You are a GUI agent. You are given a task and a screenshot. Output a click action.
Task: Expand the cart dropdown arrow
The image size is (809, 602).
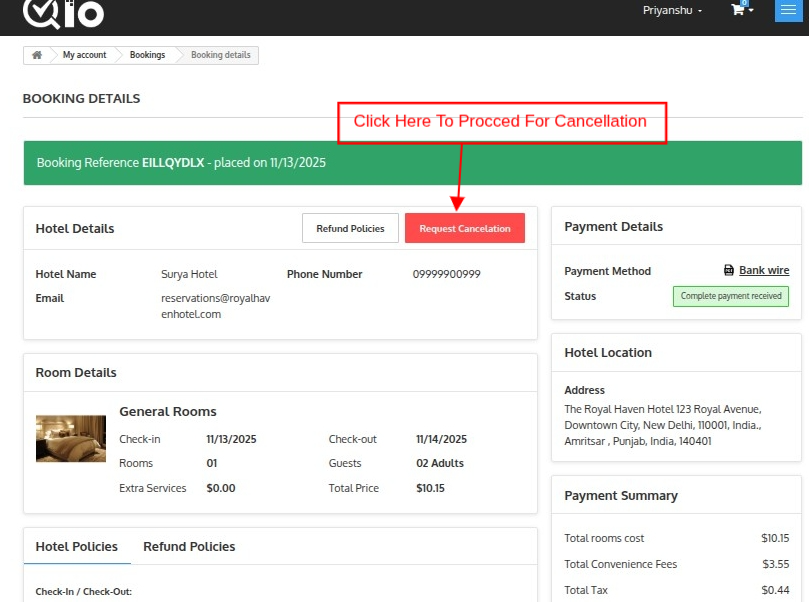click(751, 10)
